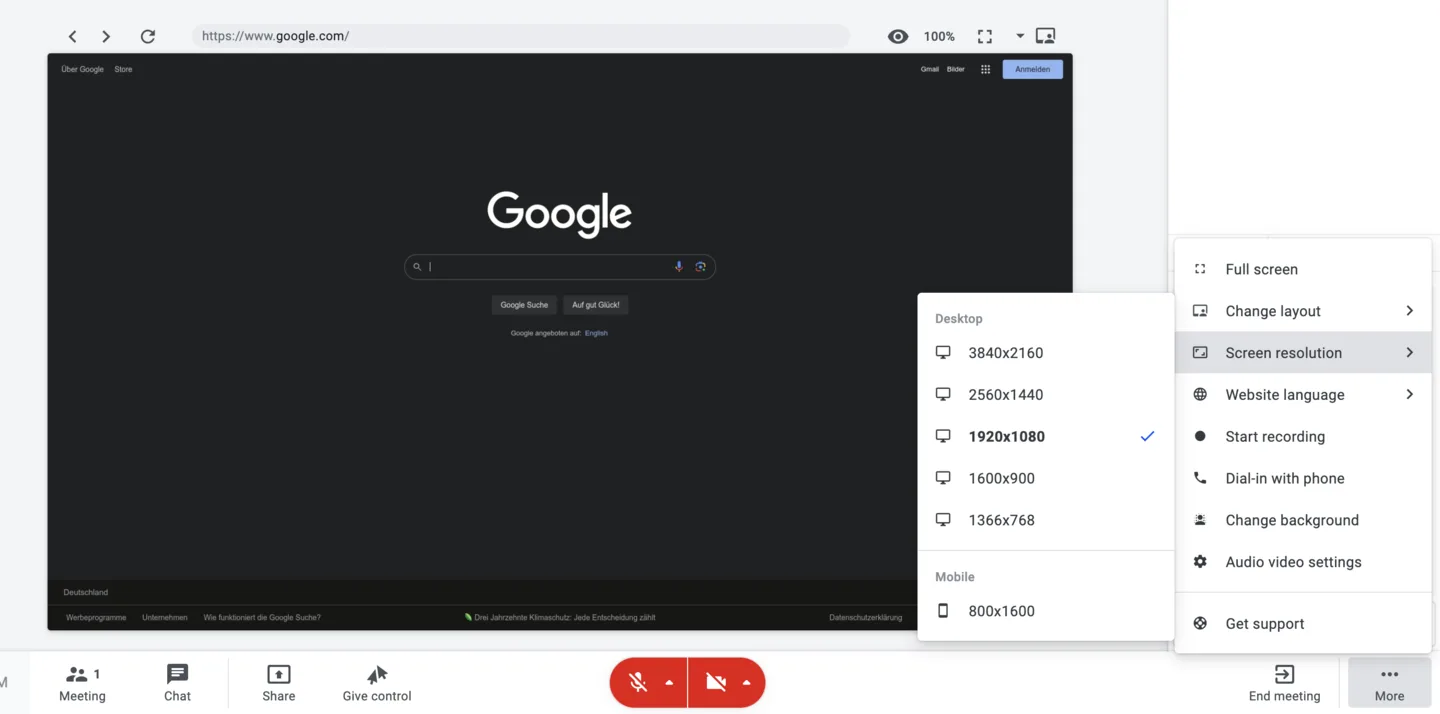Toggle the eye view-only icon
Image resolution: width=1440 pixels, height=714 pixels.
point(898,36)
